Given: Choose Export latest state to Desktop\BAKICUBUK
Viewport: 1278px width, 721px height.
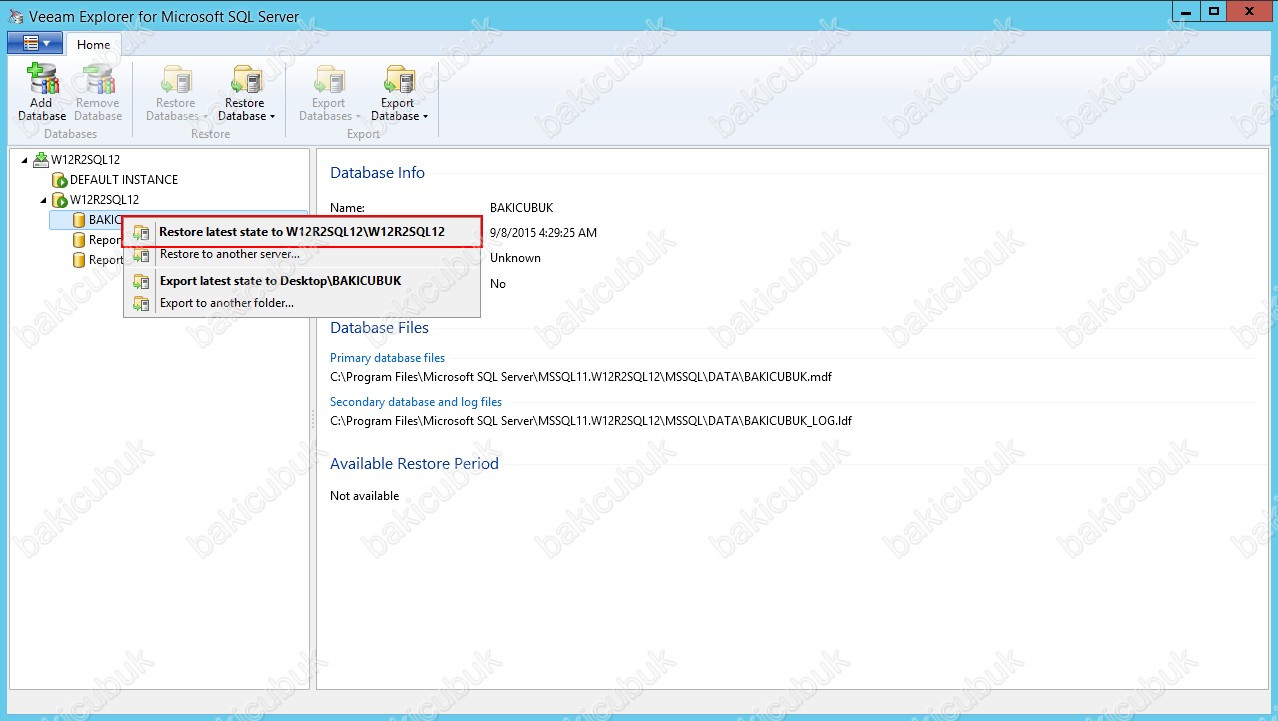Looking at the screenshot, I should [302, 281].
